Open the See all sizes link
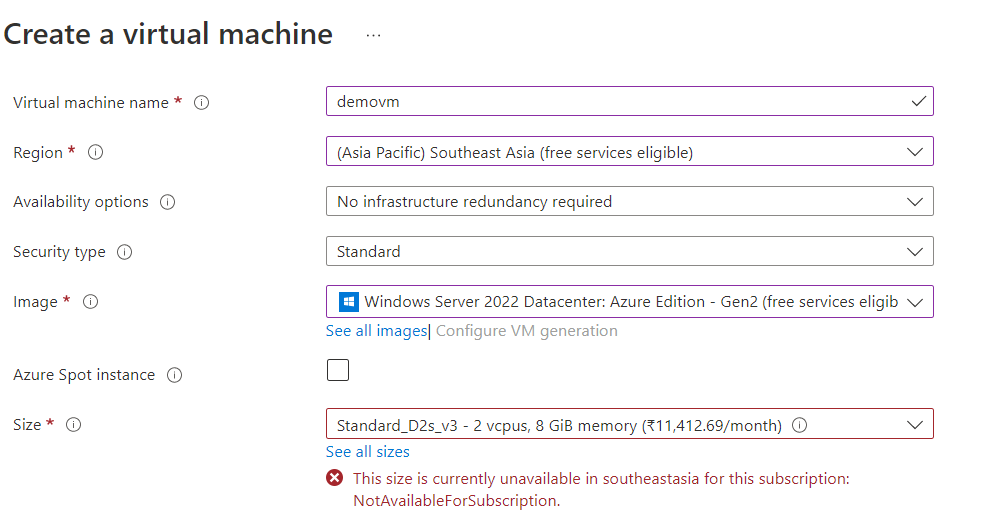983x518 pixels. point(367,452)
